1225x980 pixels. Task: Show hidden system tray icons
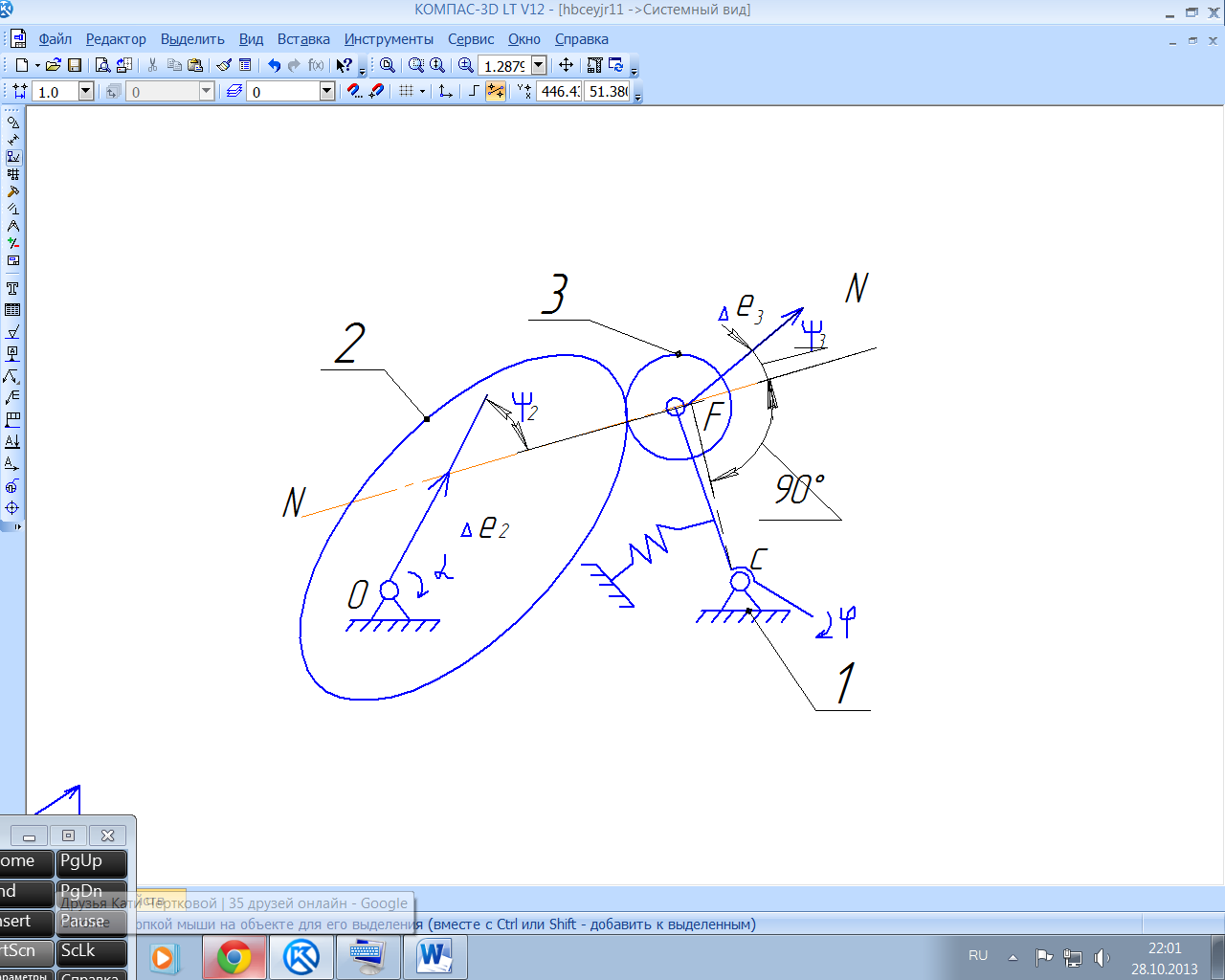tap(1013, 956)
